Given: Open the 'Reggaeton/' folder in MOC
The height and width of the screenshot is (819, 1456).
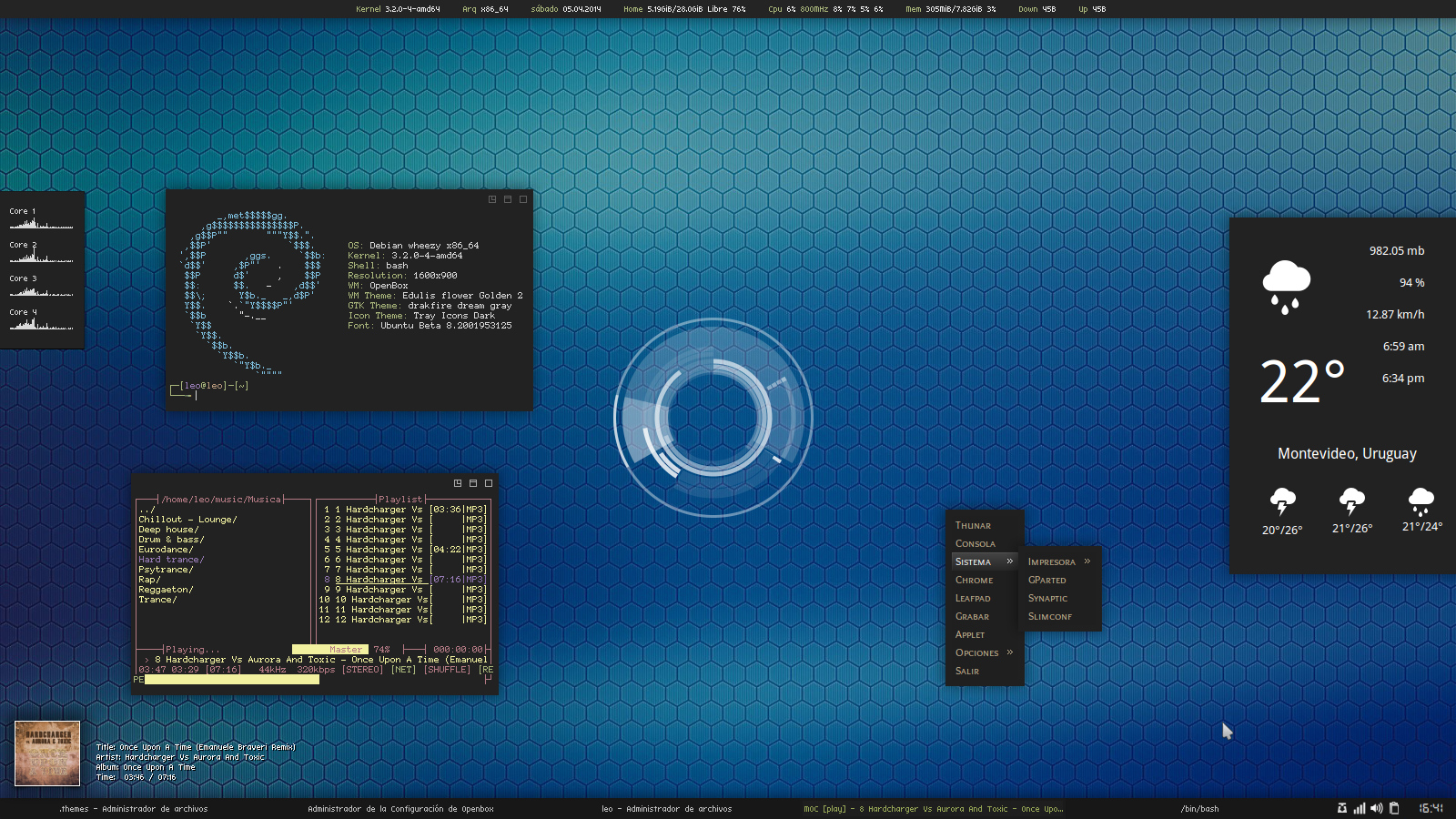Looking at the screenshot, I should [166, 590].
